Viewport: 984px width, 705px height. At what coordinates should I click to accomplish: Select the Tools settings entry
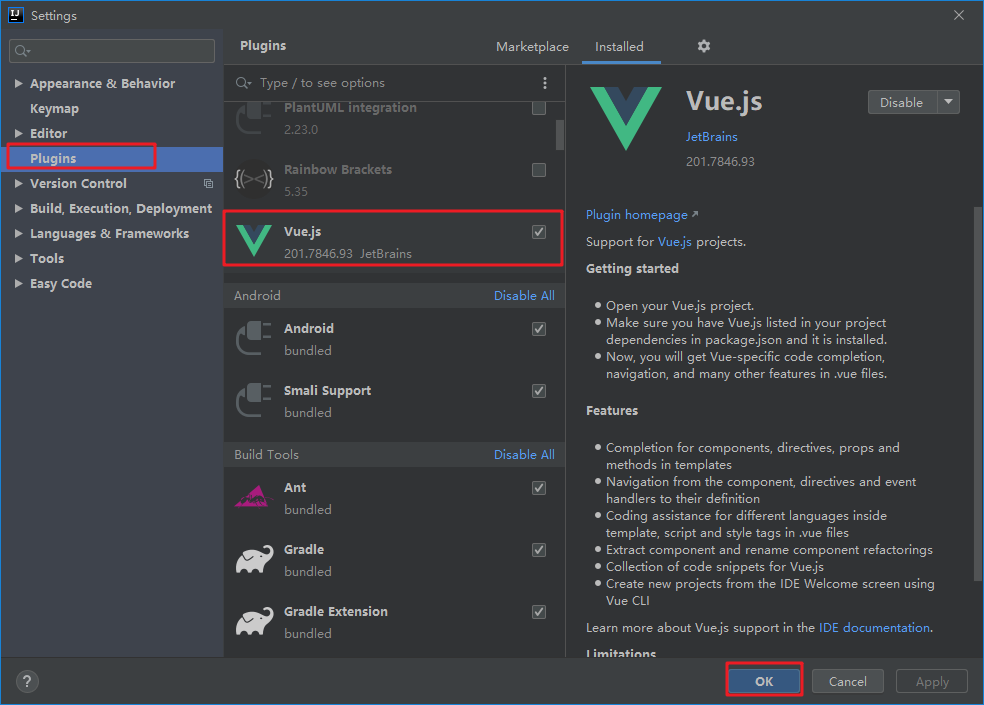click(x=47, y=259)
